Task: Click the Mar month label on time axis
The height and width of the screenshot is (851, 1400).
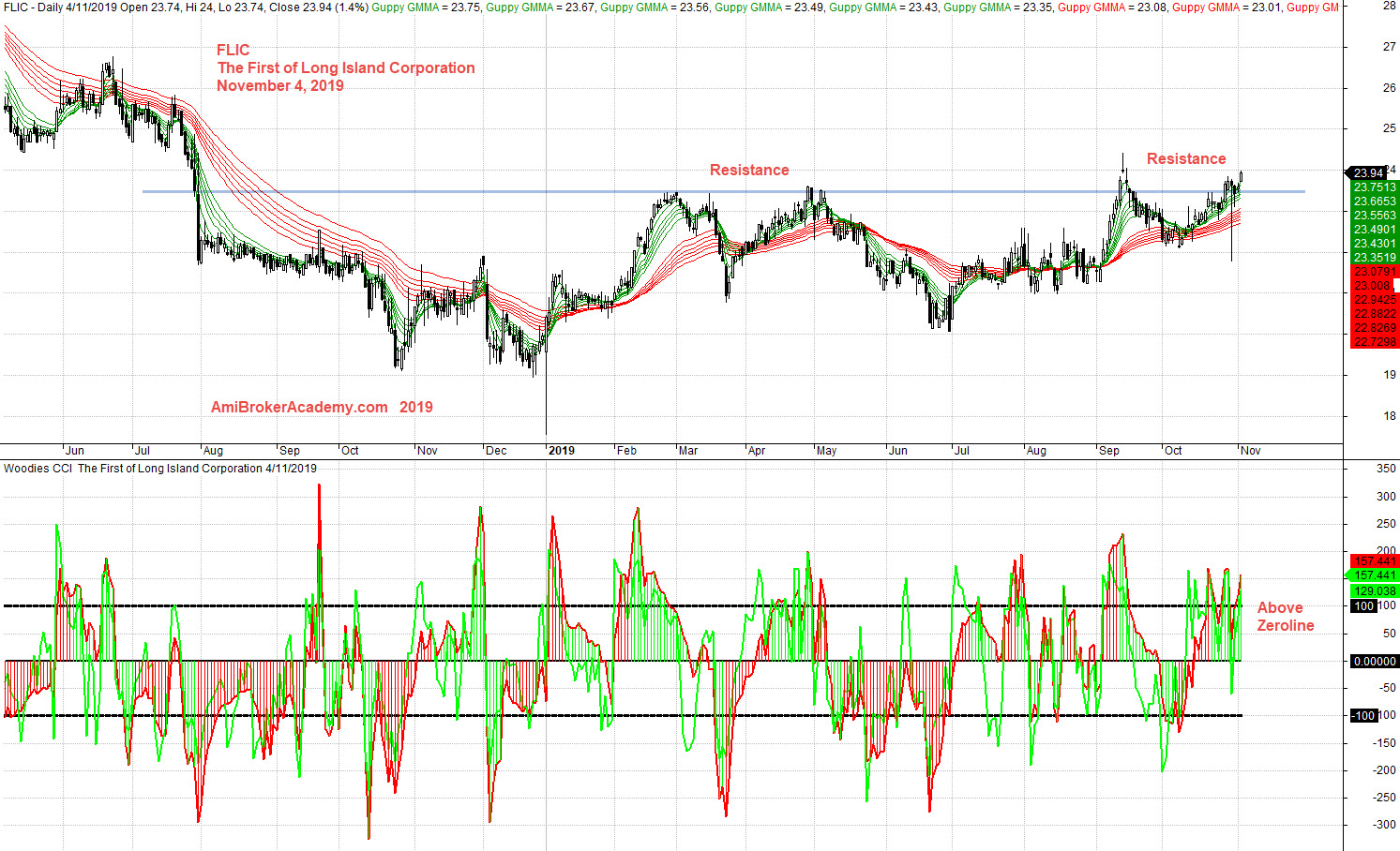Action: point(688,451)
